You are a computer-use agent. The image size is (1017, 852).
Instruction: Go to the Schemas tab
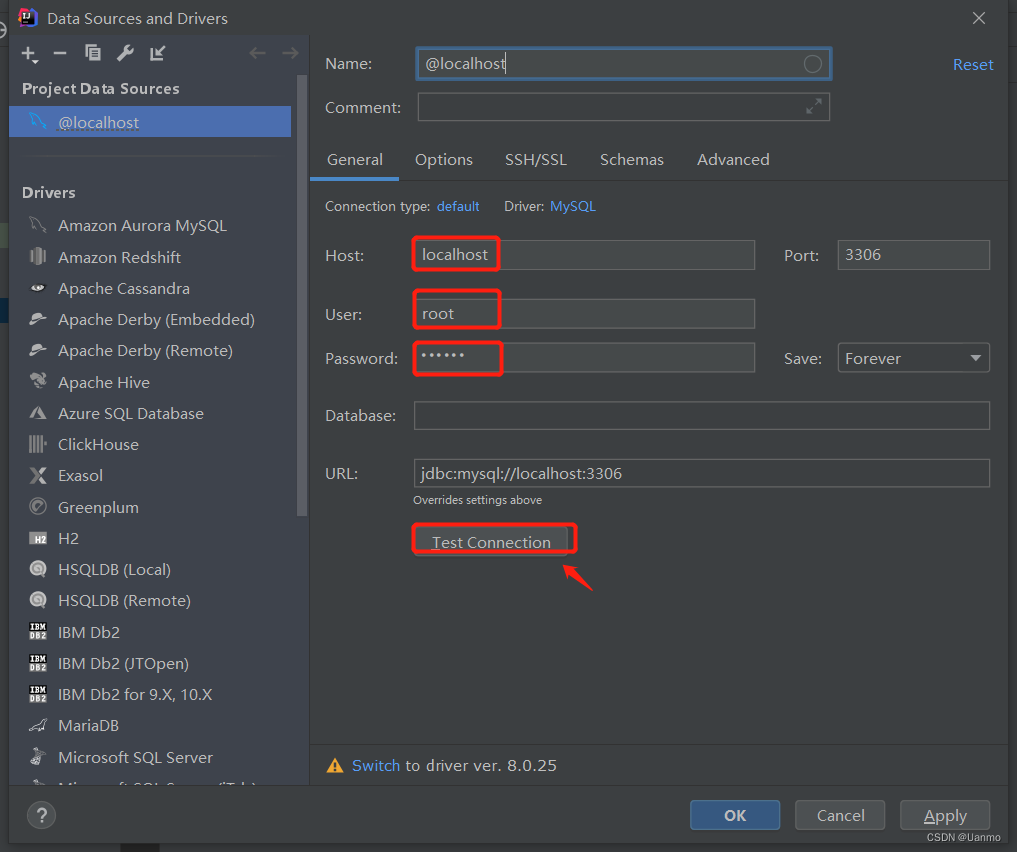tap(632, 160)
